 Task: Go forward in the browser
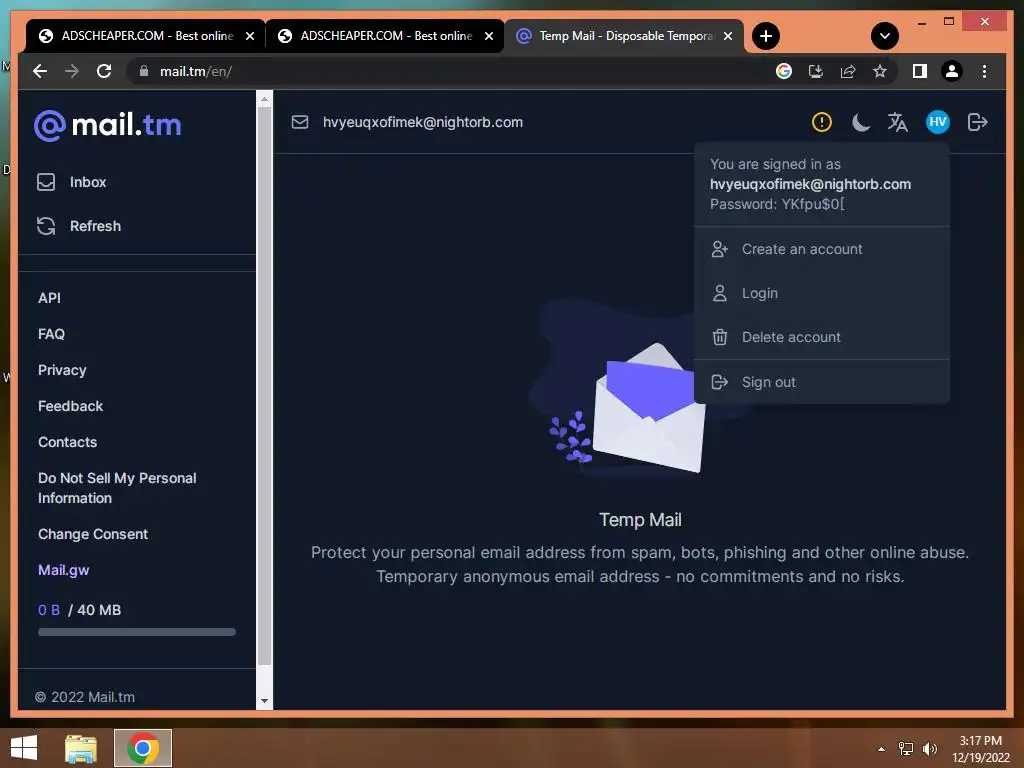72,71
